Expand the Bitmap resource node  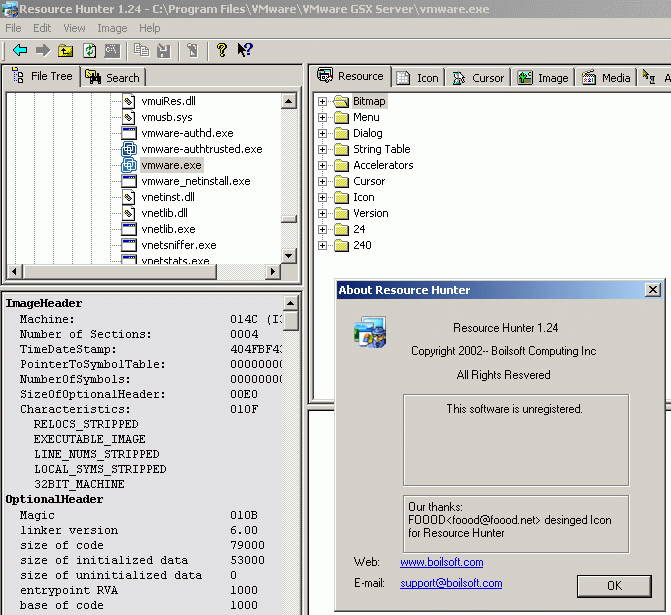[x=322, y=101]
